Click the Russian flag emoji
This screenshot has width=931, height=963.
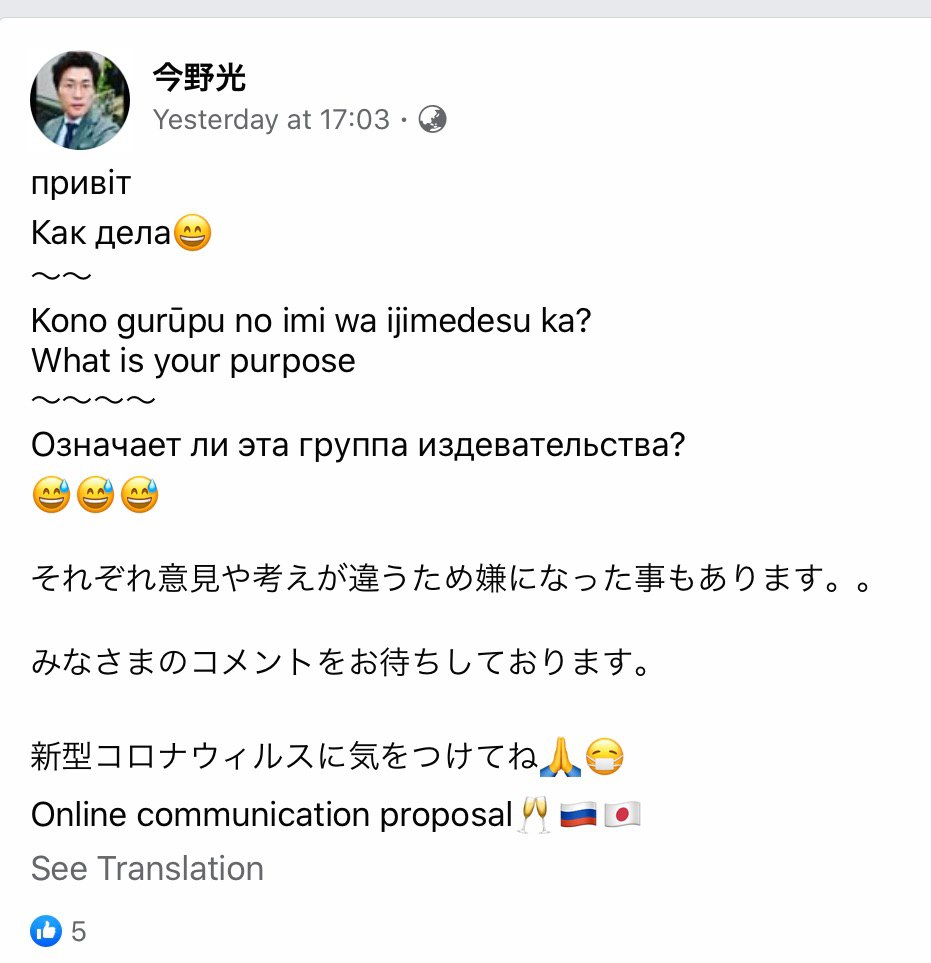pos(578,815)
